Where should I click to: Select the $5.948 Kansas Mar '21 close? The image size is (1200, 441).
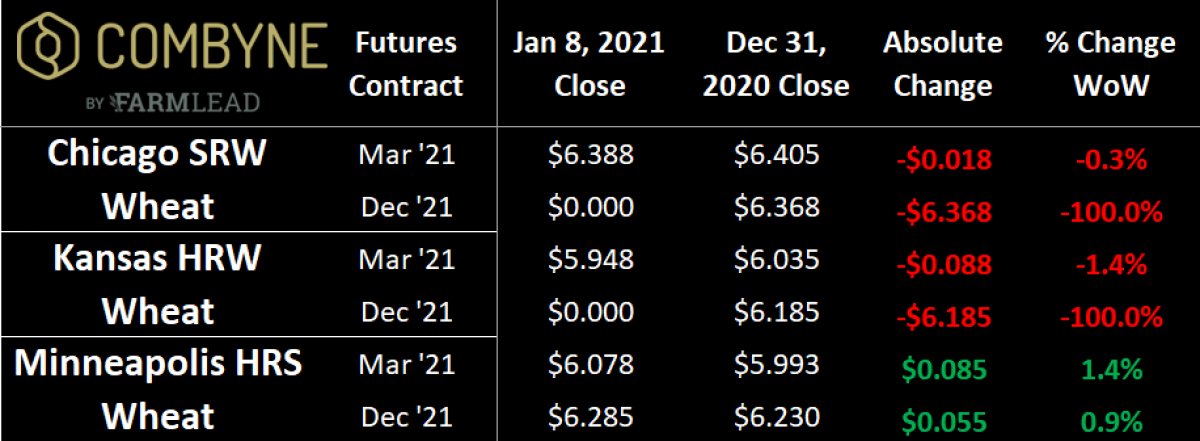click(x=591, y=259)
